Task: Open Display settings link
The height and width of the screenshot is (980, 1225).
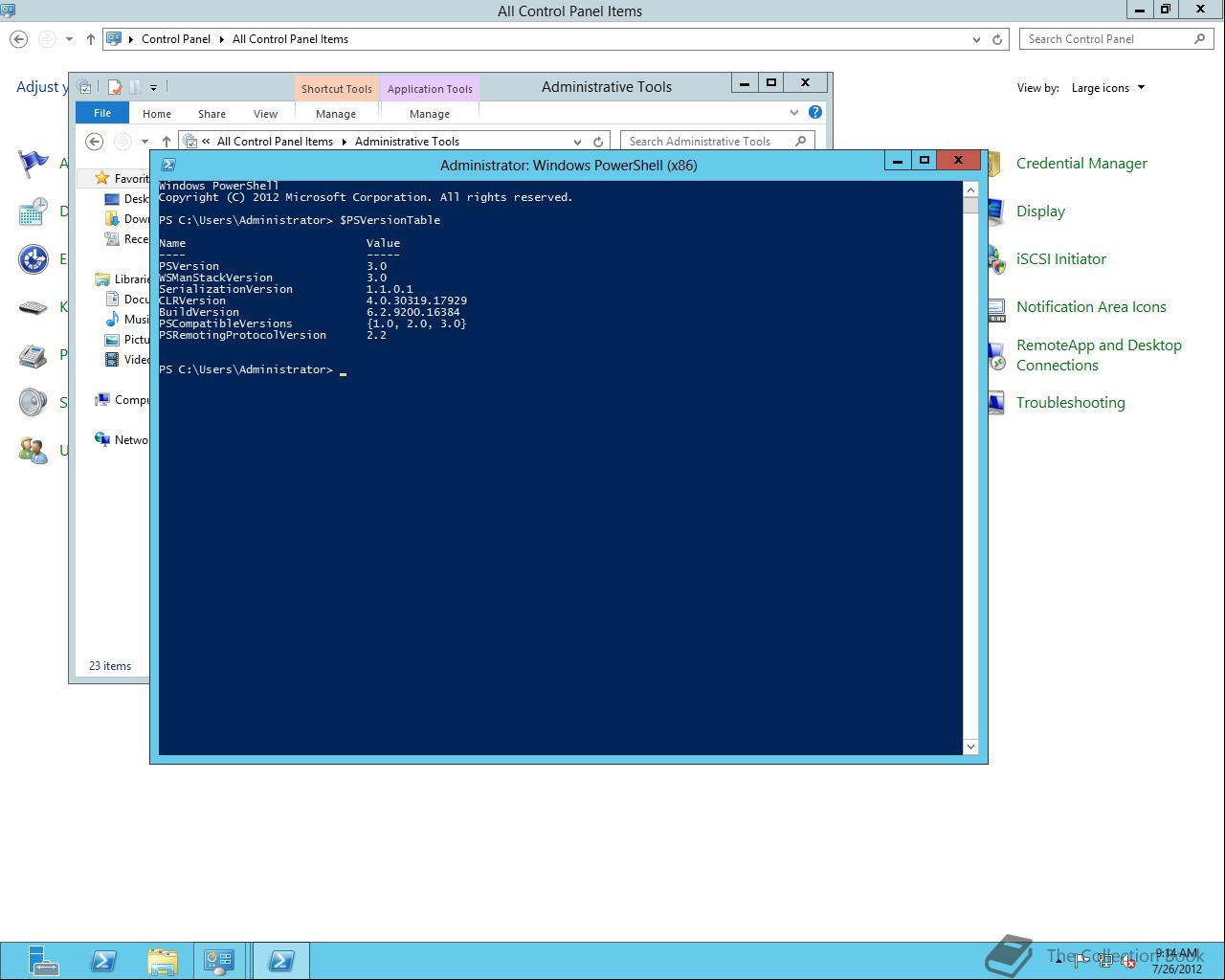Action: coord(1040,212)
